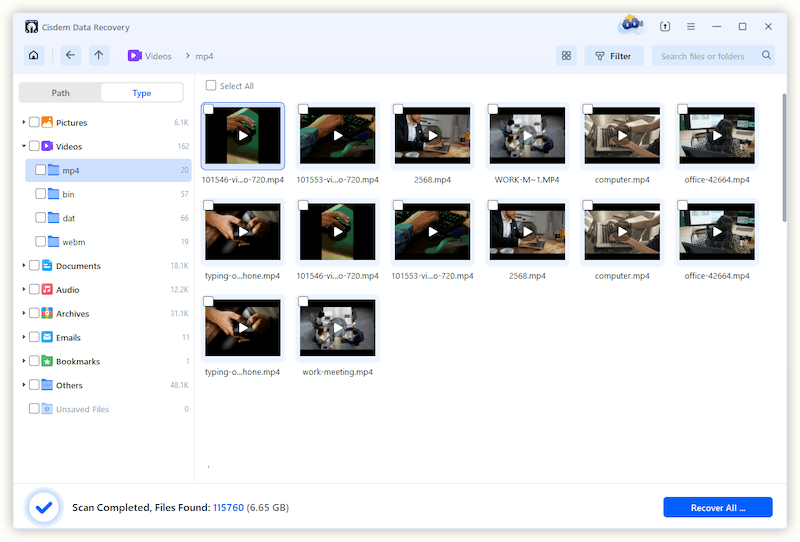Click the webm folder icon
Viewport: 800px width, 542px height.
[x=54, y=241]
